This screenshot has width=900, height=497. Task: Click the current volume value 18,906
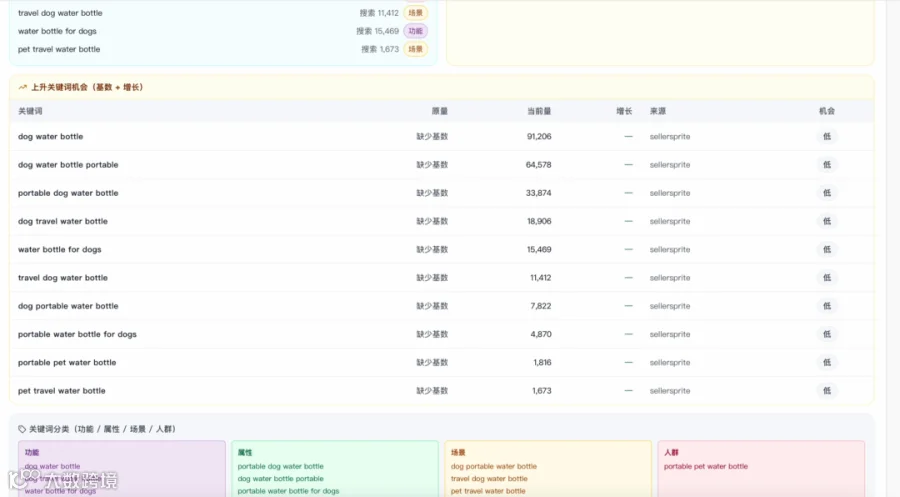(539, 221)
